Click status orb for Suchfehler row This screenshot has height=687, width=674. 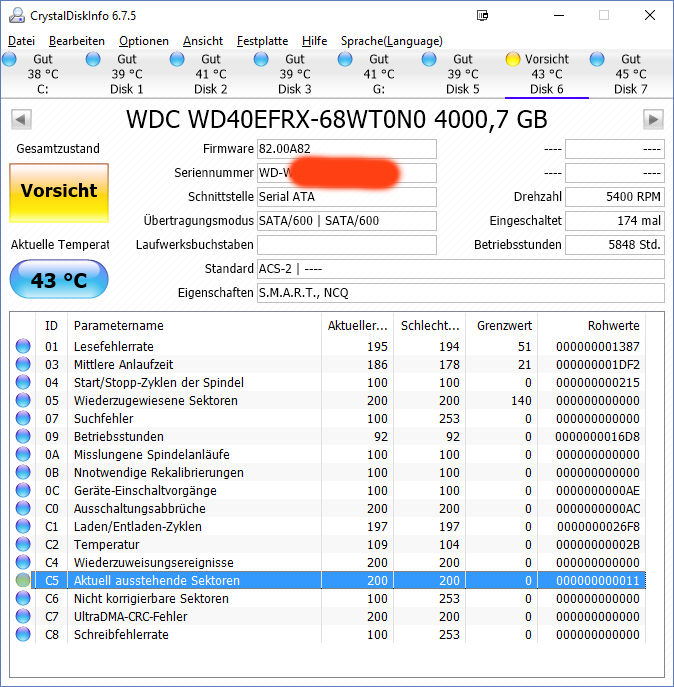tap(23, 418)
